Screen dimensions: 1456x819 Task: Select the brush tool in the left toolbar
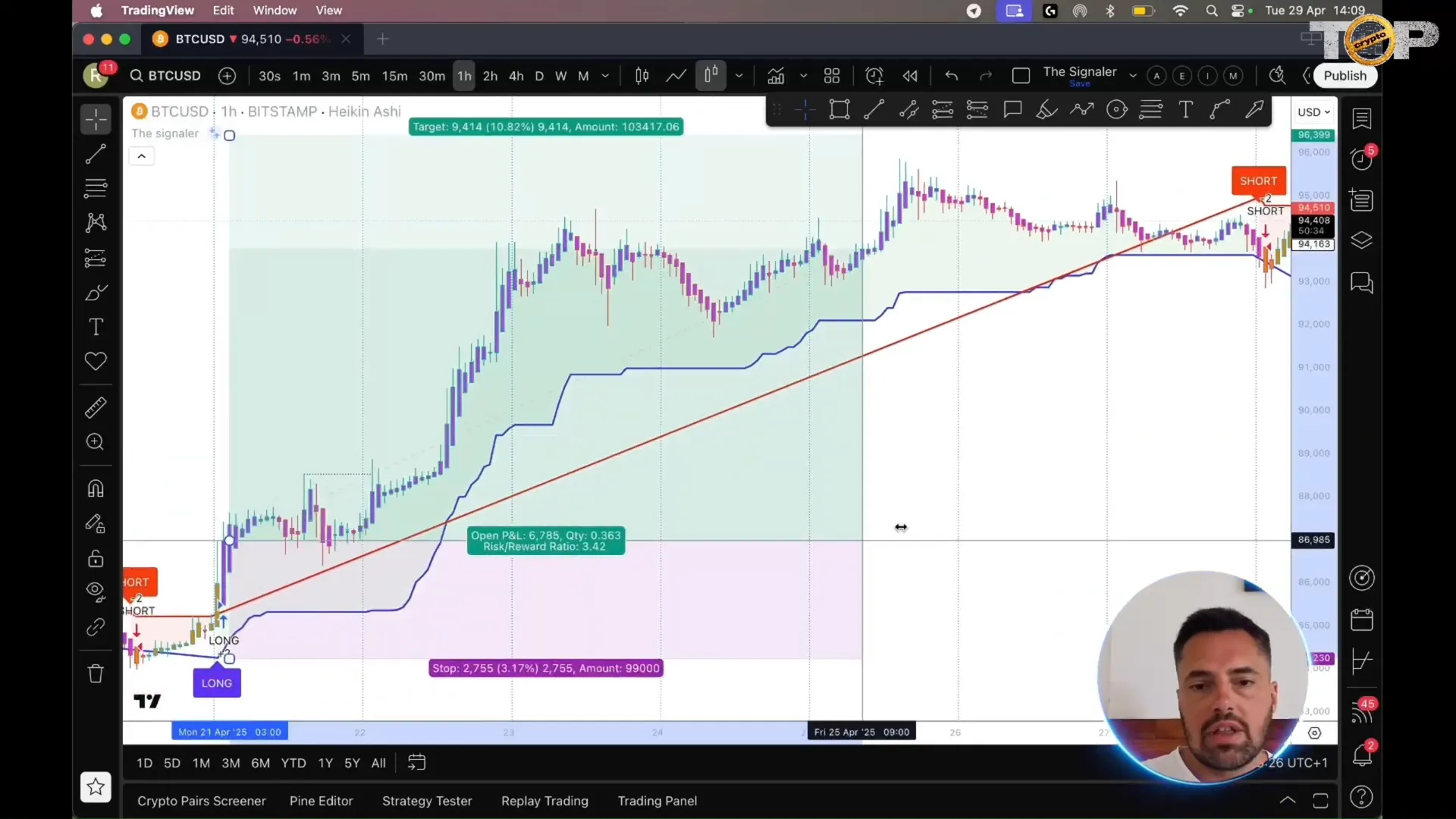coord(96,293)
